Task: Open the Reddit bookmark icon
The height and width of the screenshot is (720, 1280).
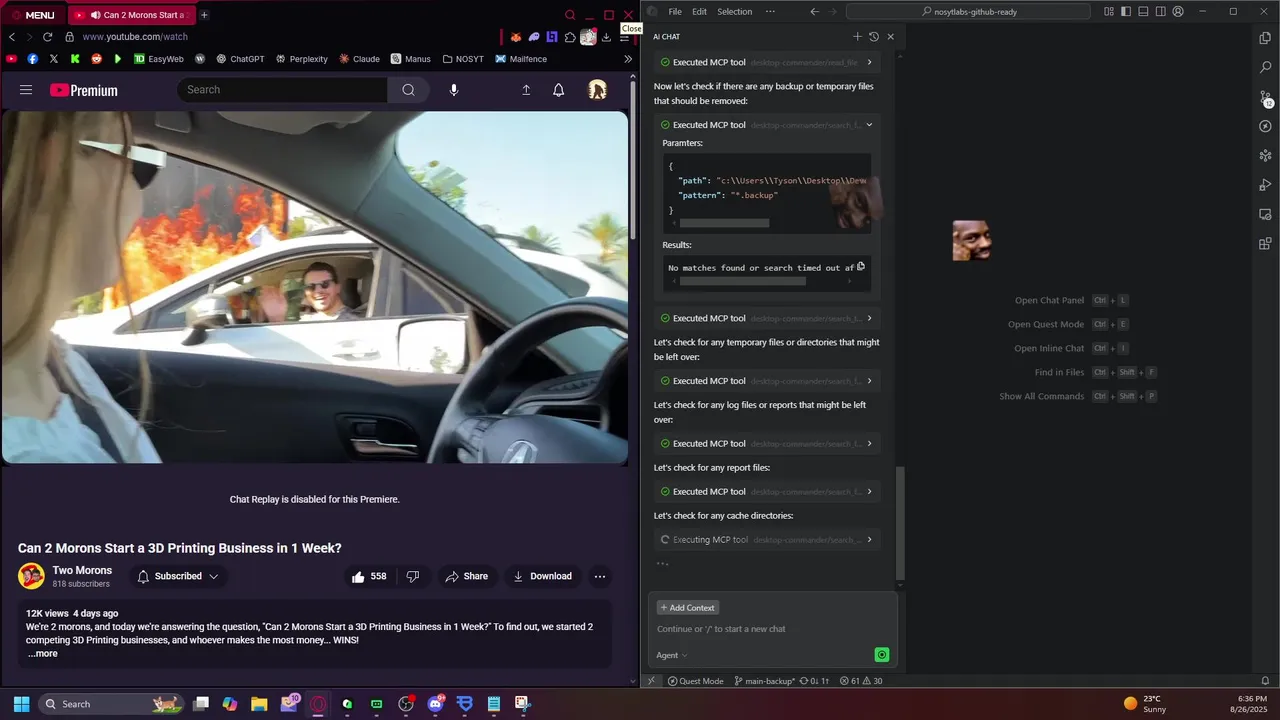Action: [97, 59]
